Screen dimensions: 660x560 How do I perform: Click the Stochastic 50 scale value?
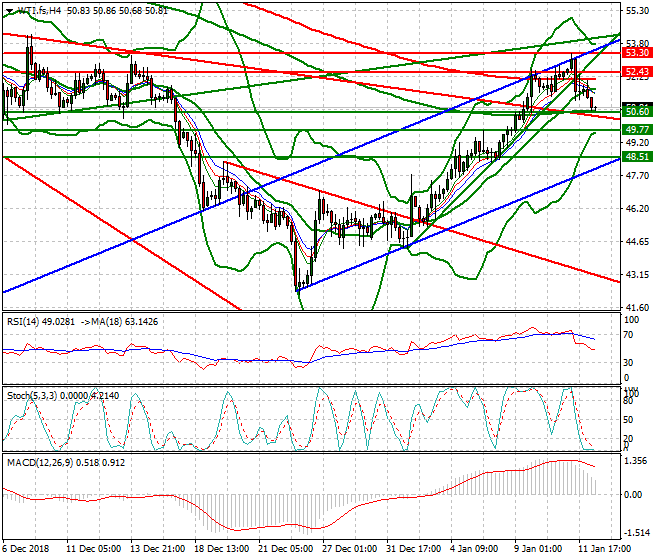(x=628, y=420)
